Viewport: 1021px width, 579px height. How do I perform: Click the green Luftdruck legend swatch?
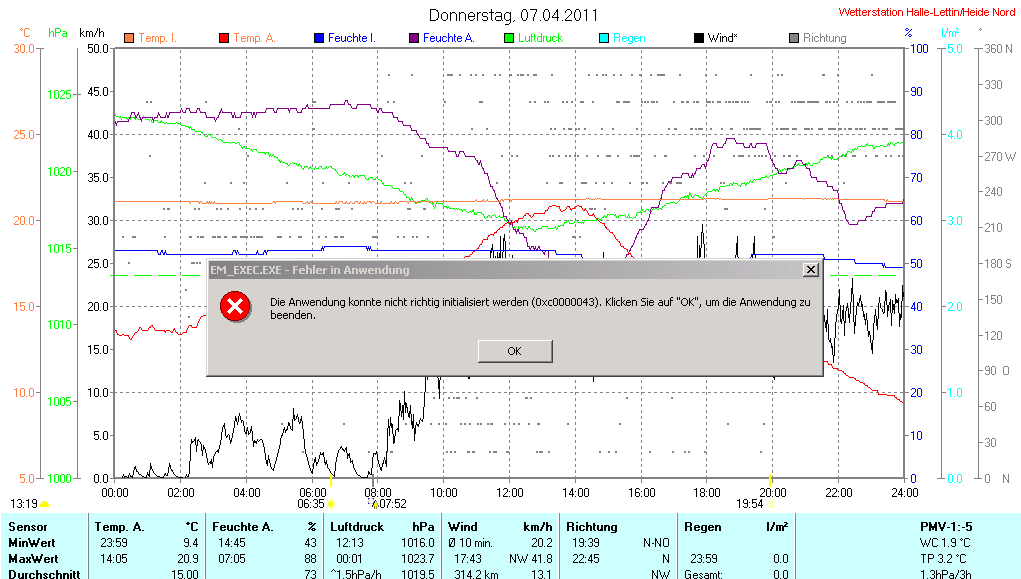(508, 38)
